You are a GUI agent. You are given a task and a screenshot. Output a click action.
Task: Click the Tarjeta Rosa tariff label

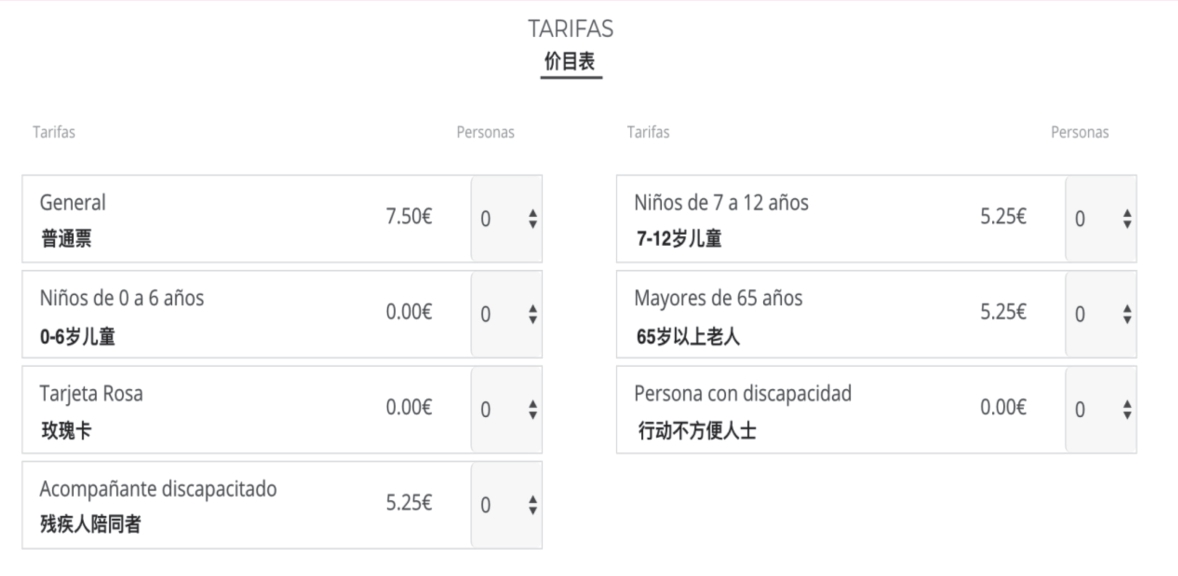[91, 394]
